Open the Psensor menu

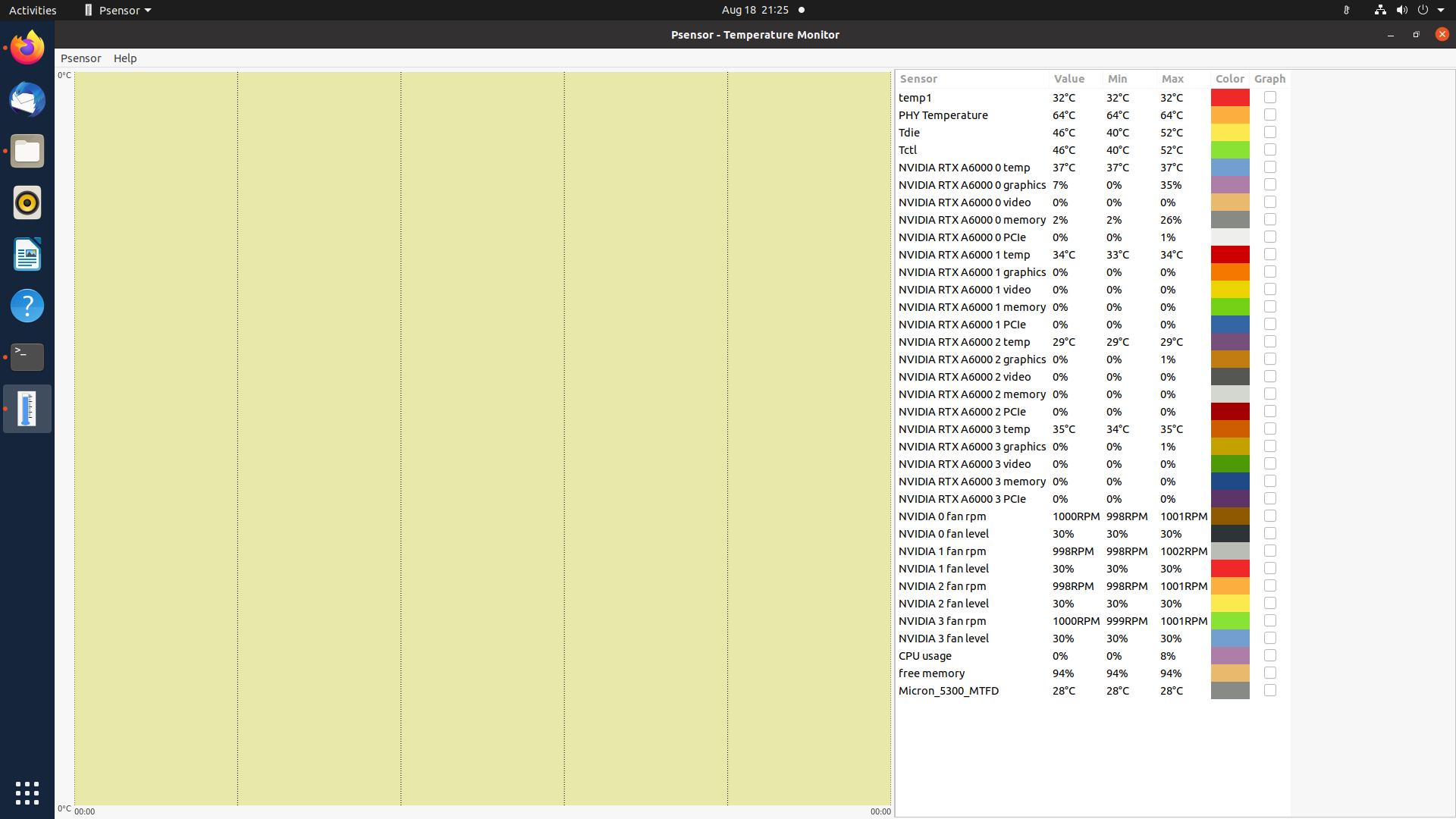pos(81,58)
